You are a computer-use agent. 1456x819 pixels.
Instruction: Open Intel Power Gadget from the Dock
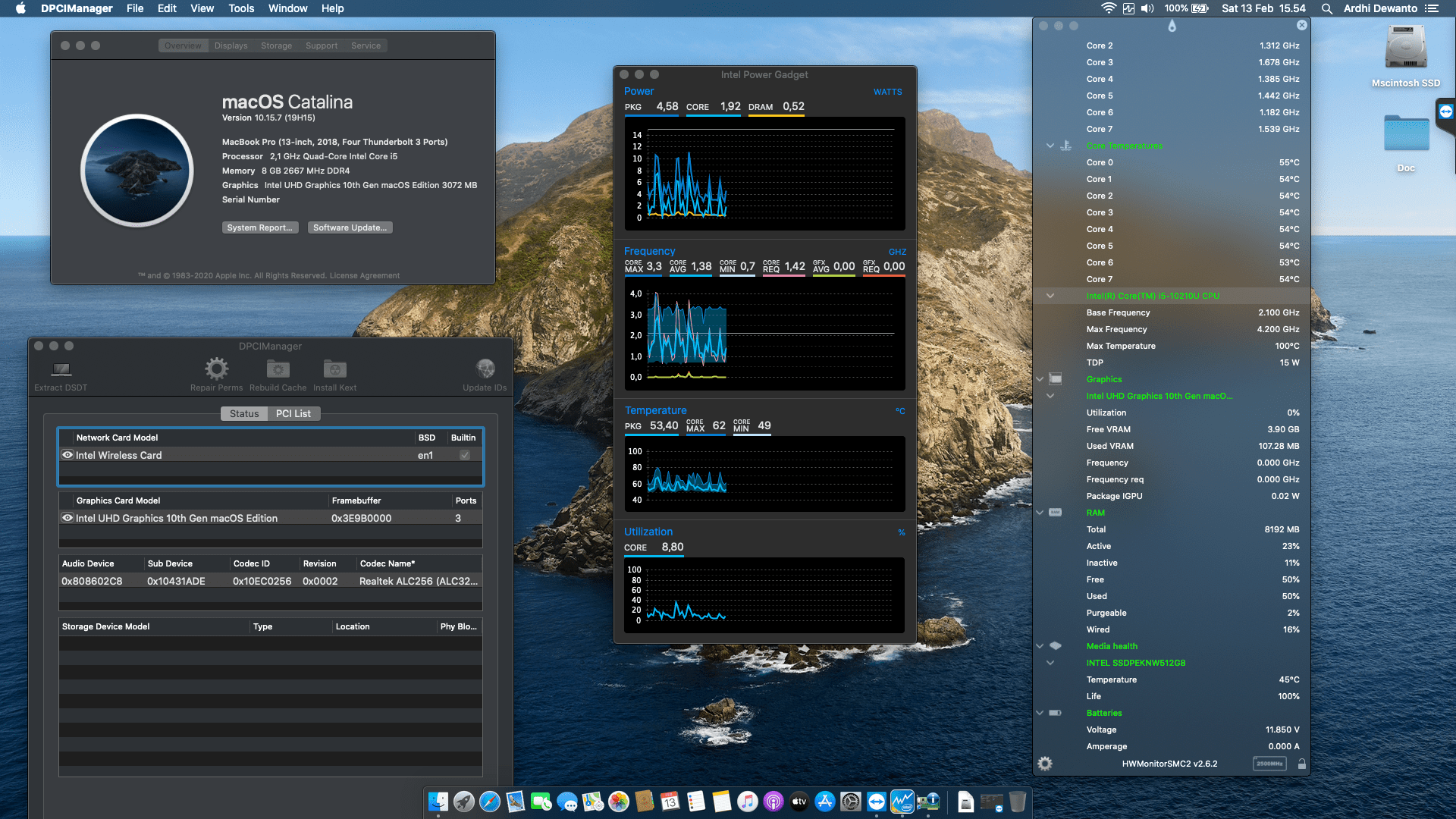pos(902,802)
